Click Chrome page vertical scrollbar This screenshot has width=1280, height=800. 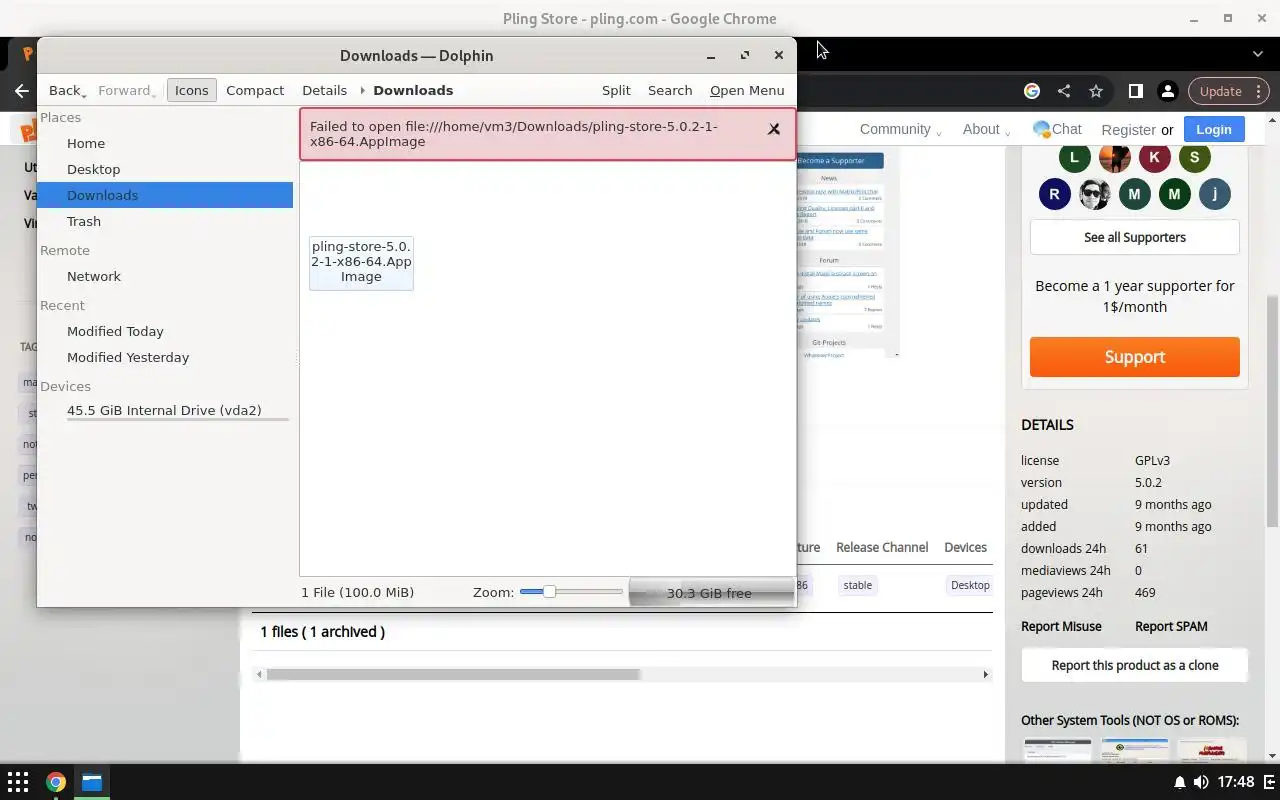(x=1272, y=410)
